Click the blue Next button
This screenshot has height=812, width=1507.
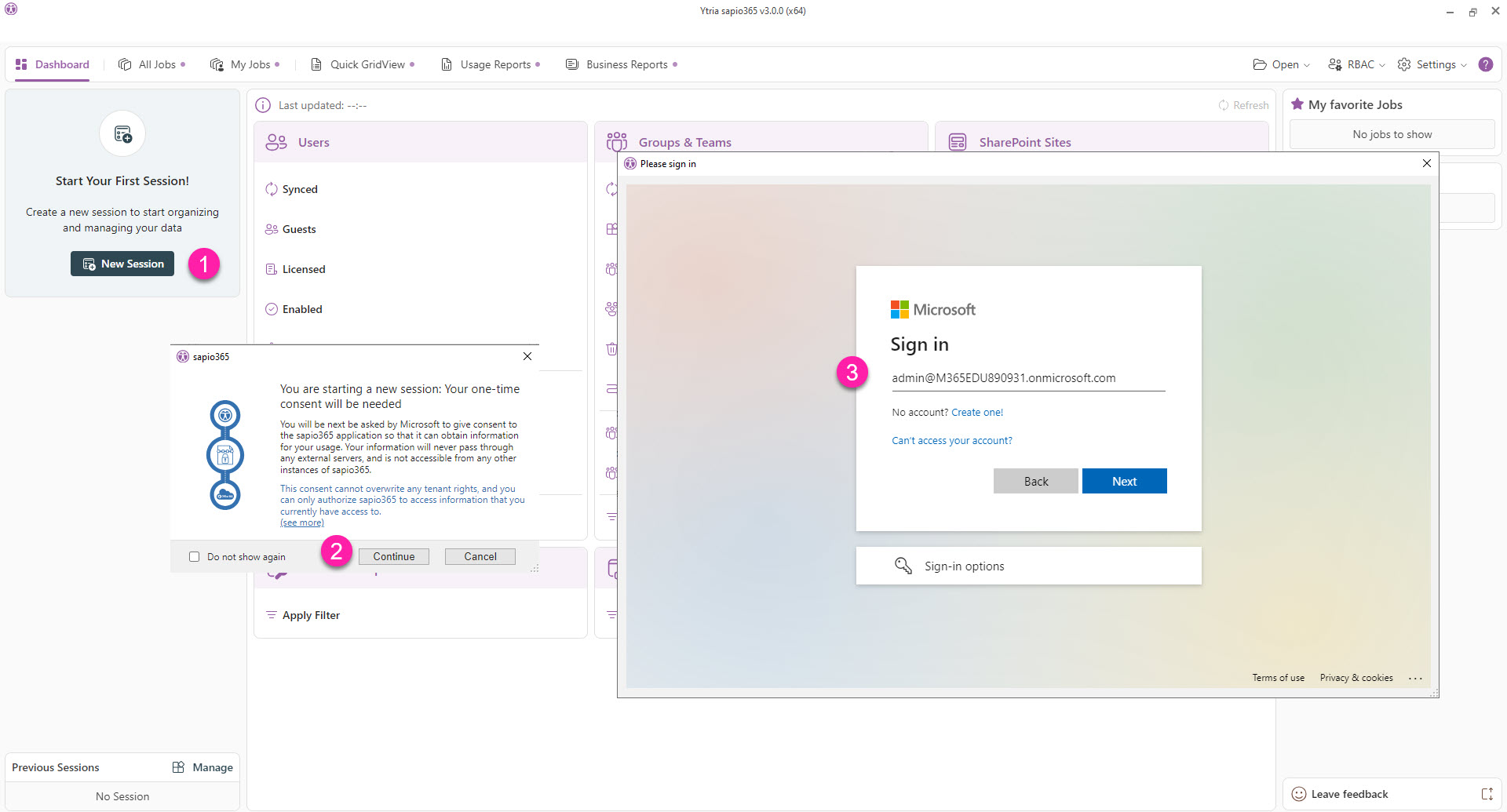[1124, 481]
